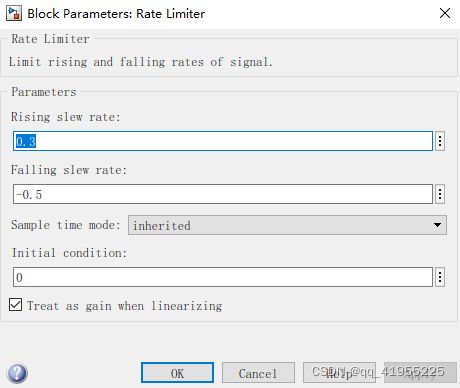Image resolution: width=460 pixels, height=388 pixels.
Task: Close the Block Parameters dialog with X
Action: point(445,13)
